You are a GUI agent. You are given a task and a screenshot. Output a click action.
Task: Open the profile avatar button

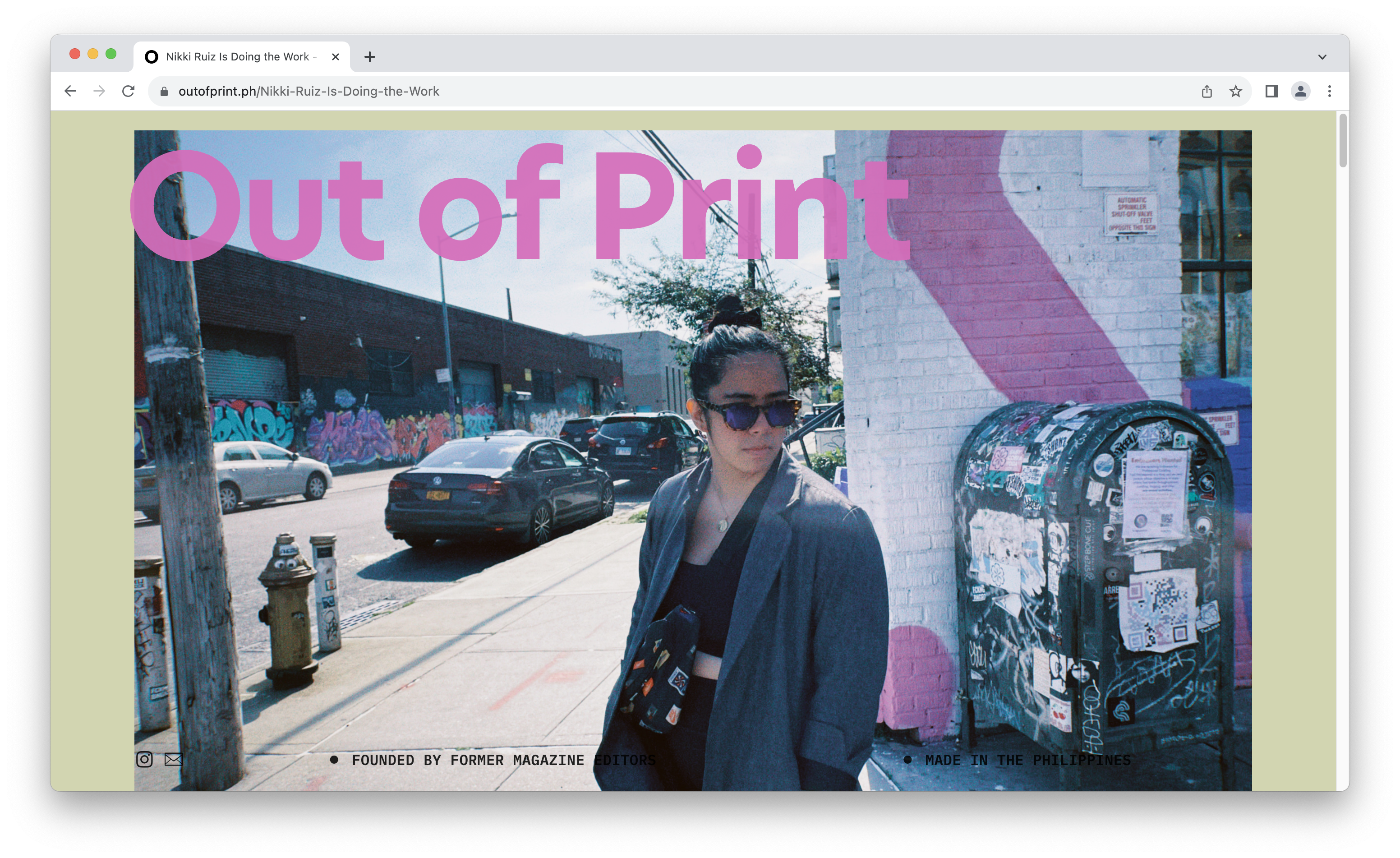(1300, 91)
